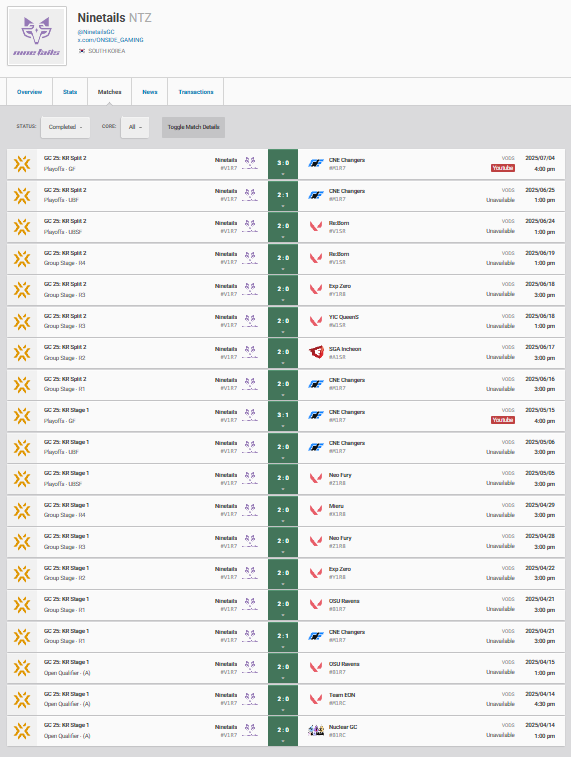Click the 2025/06/25 match date
The width and height of the screenshot is (571, 757).
(x=540, y=190)
